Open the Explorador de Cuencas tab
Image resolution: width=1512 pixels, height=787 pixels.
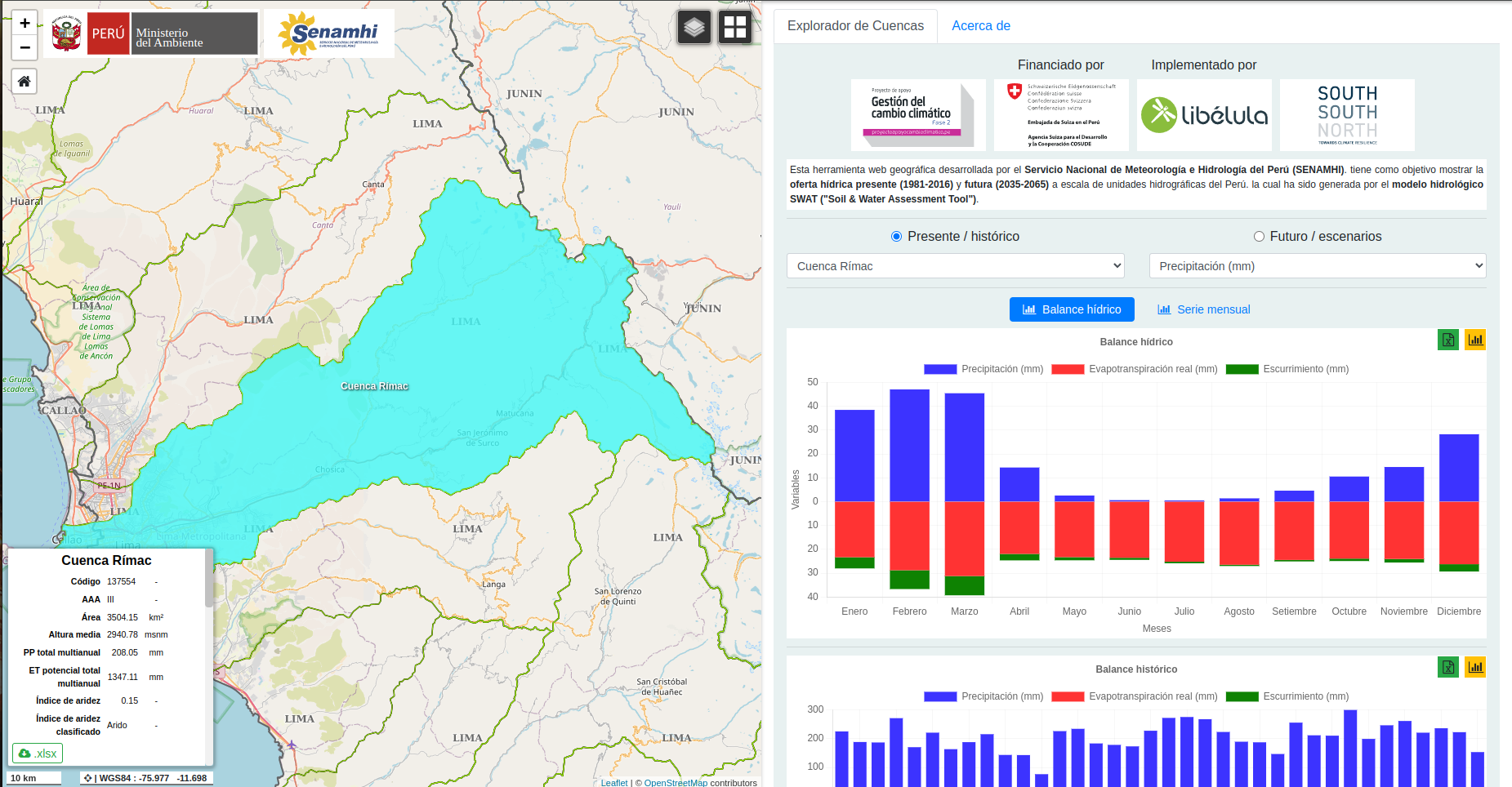click(855, 26)
